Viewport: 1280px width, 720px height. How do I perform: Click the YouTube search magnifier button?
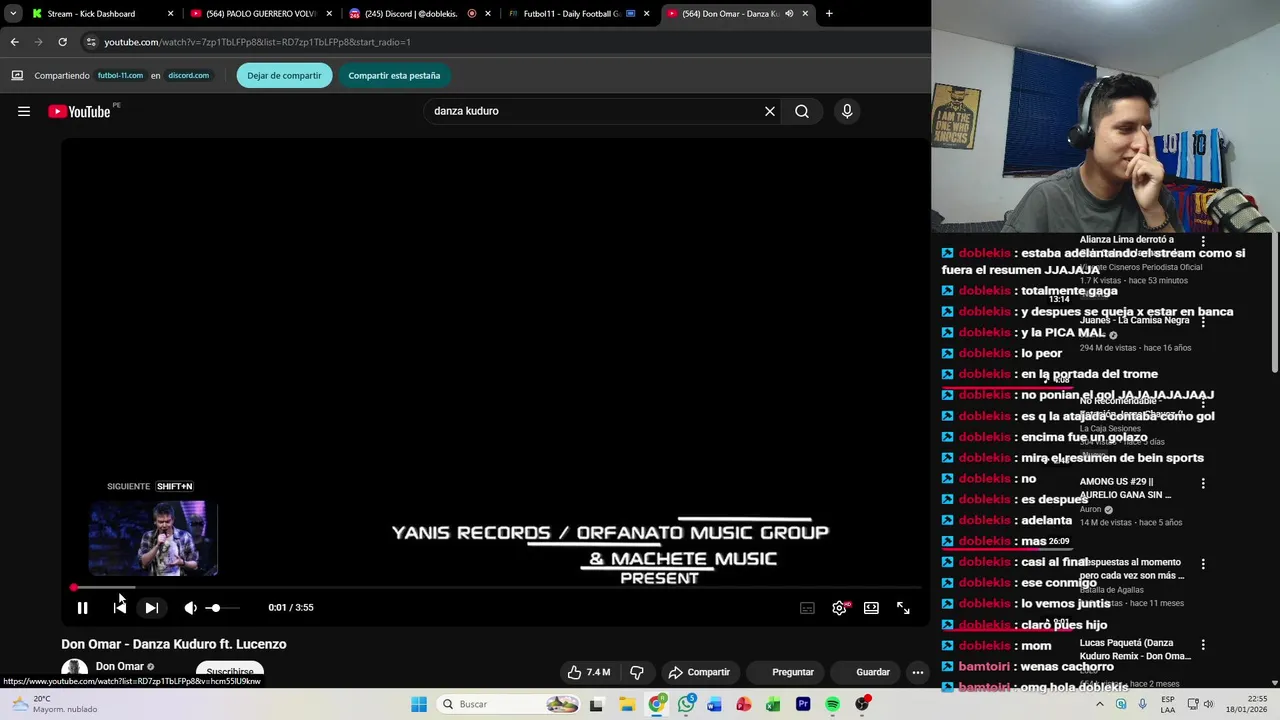tap(802, 111)
